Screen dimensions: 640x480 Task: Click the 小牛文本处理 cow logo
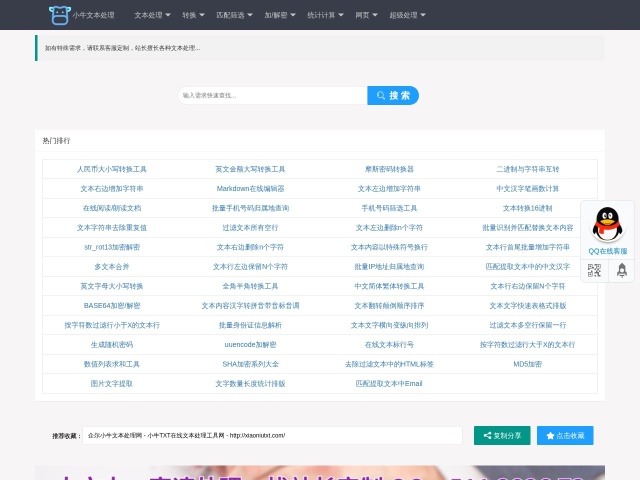coord(60,15)
